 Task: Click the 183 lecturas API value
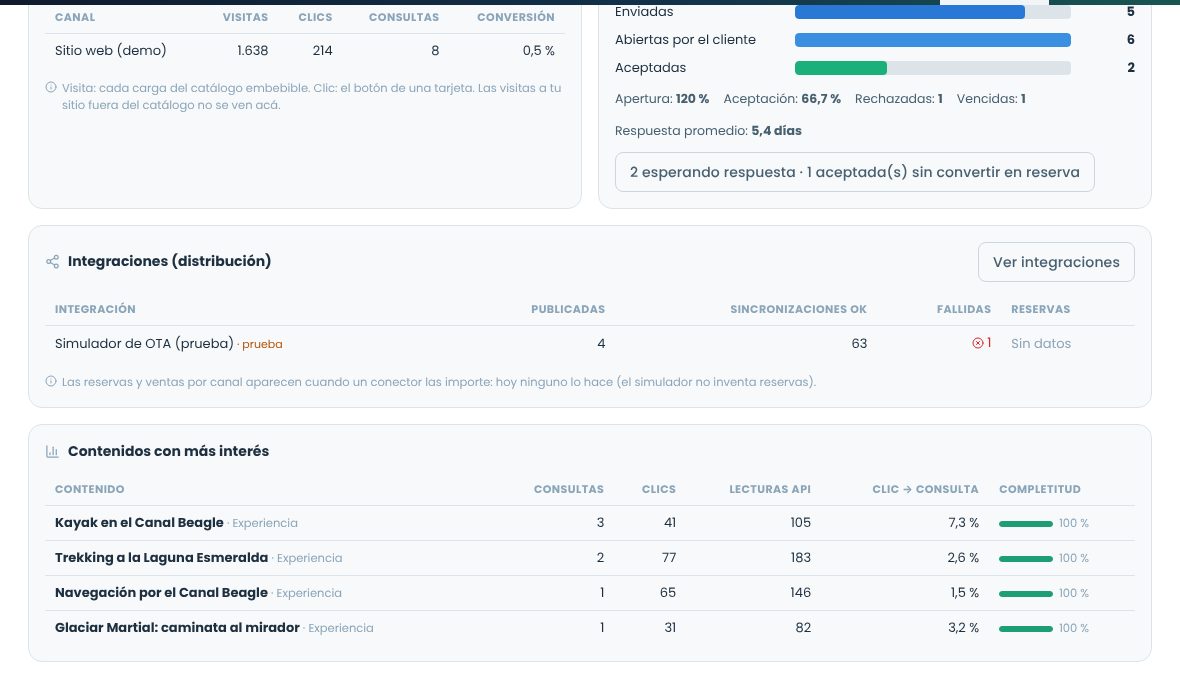[x=801, y=558]
